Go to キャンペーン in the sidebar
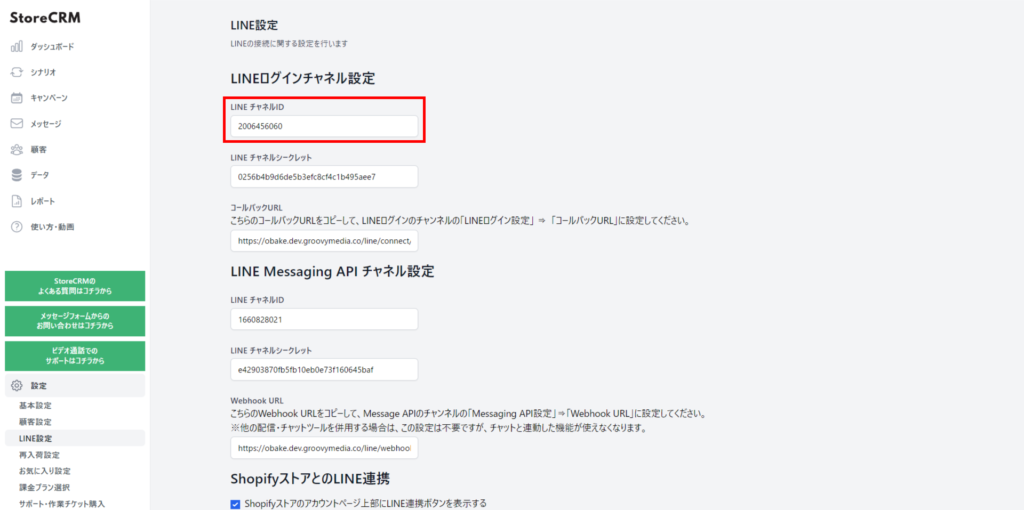Viewport: 1024px width, 510px height. click(x=49, y=98)
